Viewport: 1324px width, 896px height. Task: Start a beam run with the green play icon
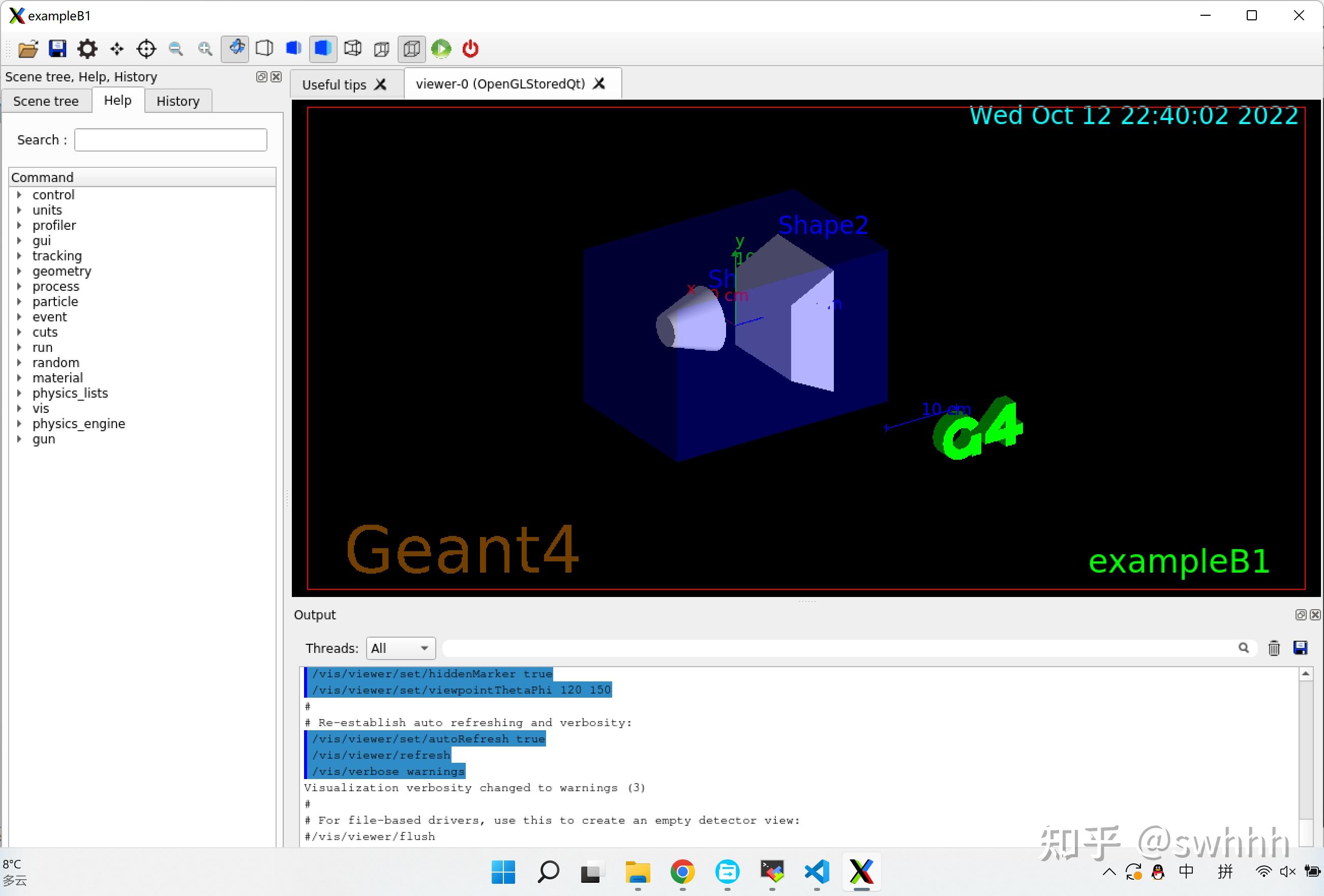point(441,49)
